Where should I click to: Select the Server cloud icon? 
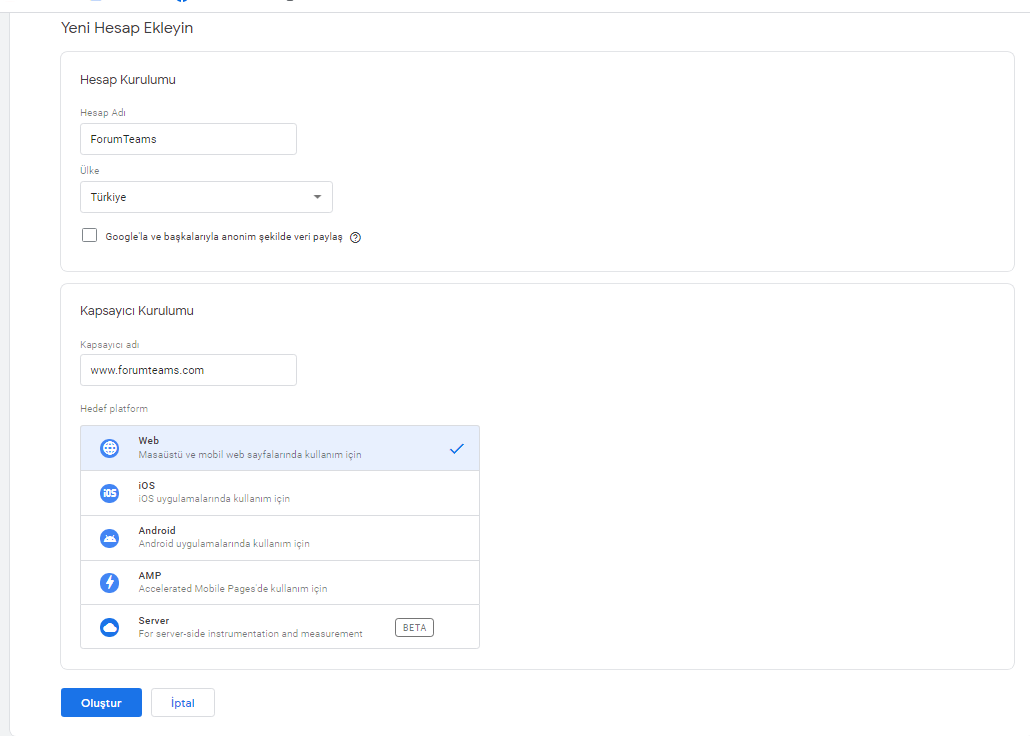tap(109, 627)
